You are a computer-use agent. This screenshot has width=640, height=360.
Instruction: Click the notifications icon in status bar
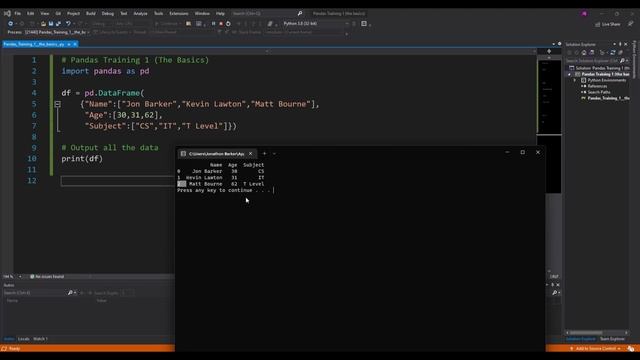(x=631, y=349)
